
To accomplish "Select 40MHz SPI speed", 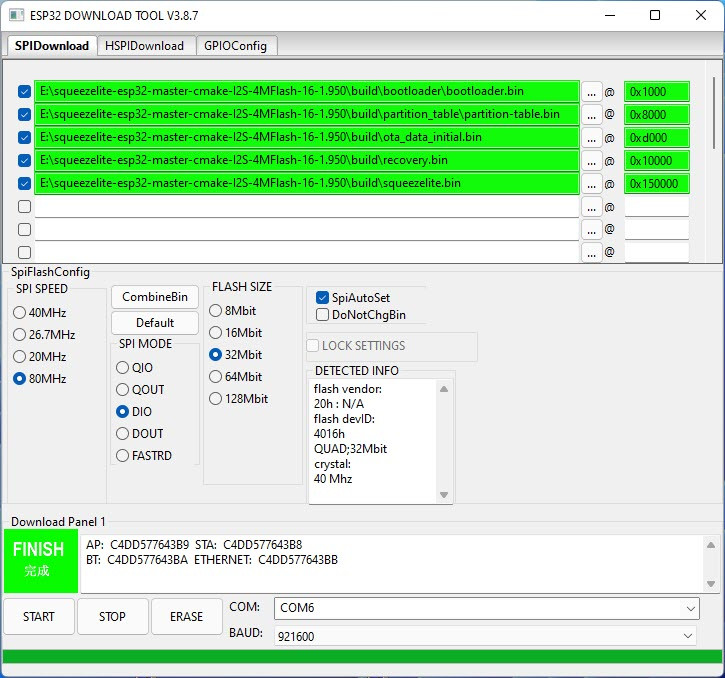I will [40, 313].
